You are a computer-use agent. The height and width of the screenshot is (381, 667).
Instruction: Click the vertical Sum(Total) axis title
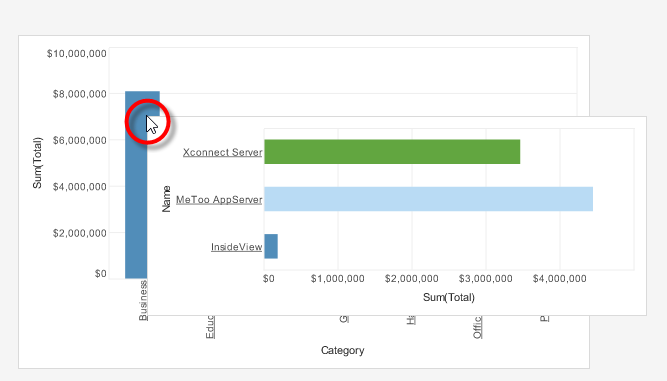(x=37, y=163)
